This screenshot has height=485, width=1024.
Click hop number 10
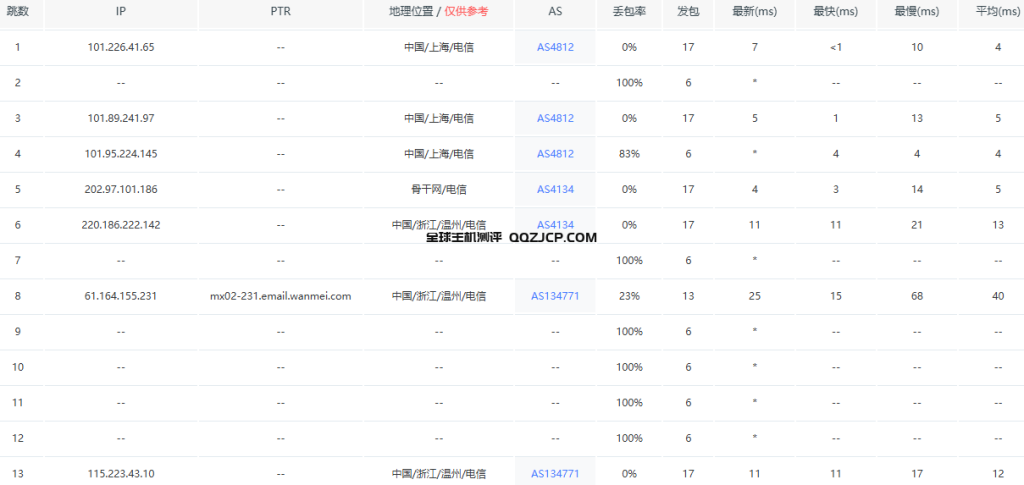point(18,367)
